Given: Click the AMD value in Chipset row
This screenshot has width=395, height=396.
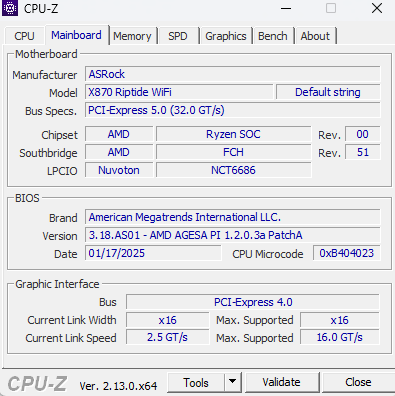Looking at the screenshot, I should (119, 134).
